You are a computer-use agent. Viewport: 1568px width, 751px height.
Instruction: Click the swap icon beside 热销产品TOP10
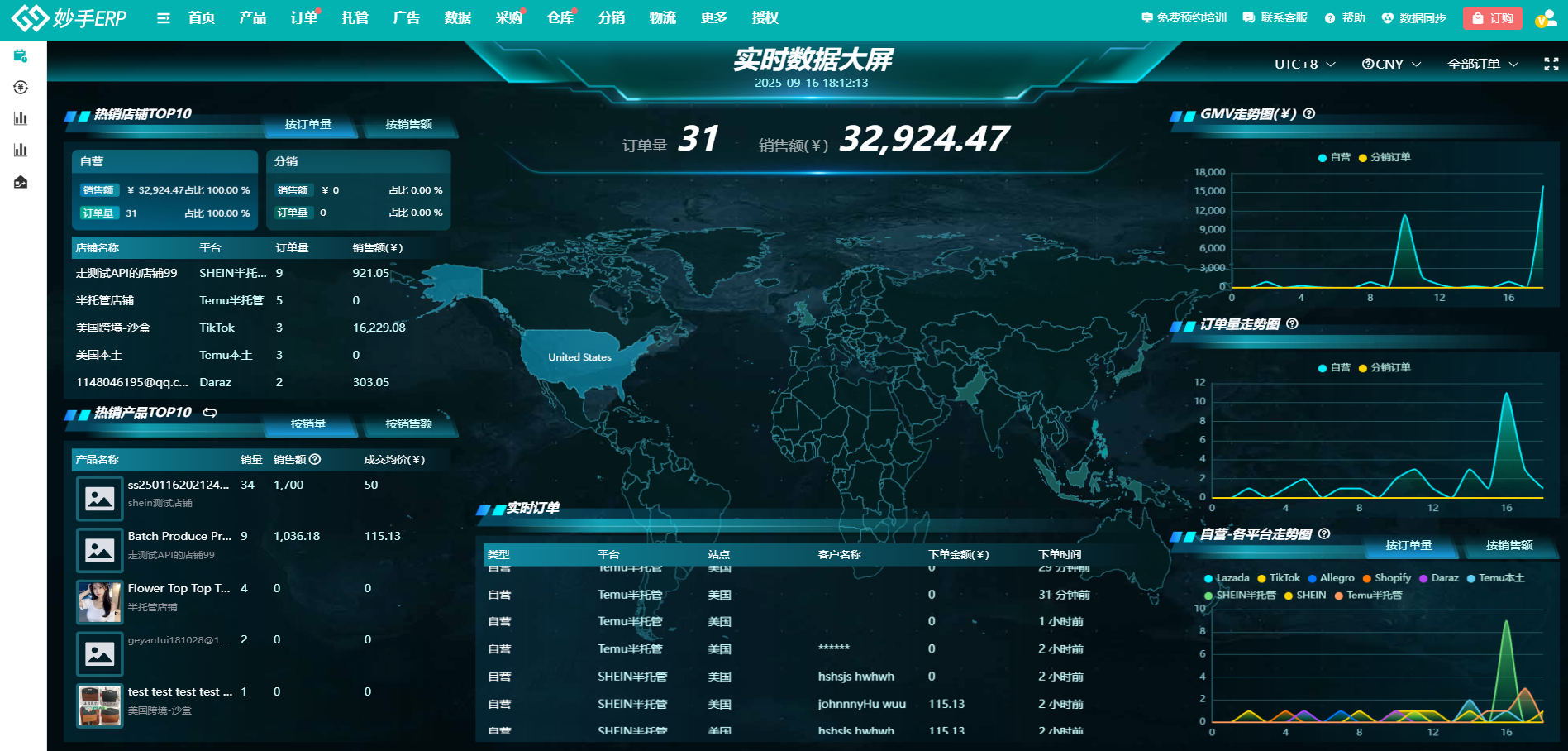click(x=210, y=413)
